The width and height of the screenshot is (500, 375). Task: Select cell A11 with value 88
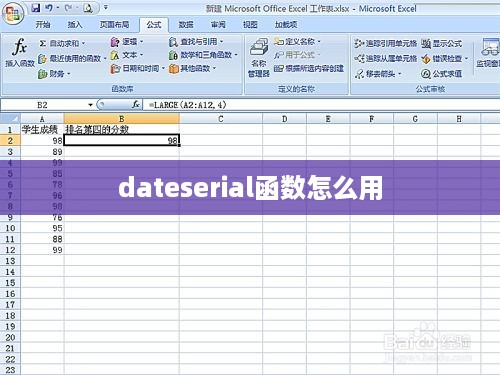pos(42,239)
